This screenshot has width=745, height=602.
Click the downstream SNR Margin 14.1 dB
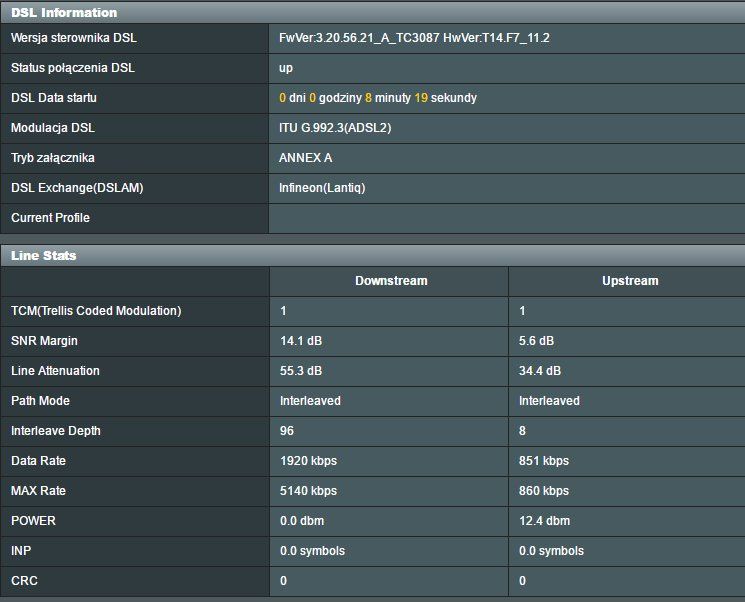pyautogui.click(x=301, y=341)
